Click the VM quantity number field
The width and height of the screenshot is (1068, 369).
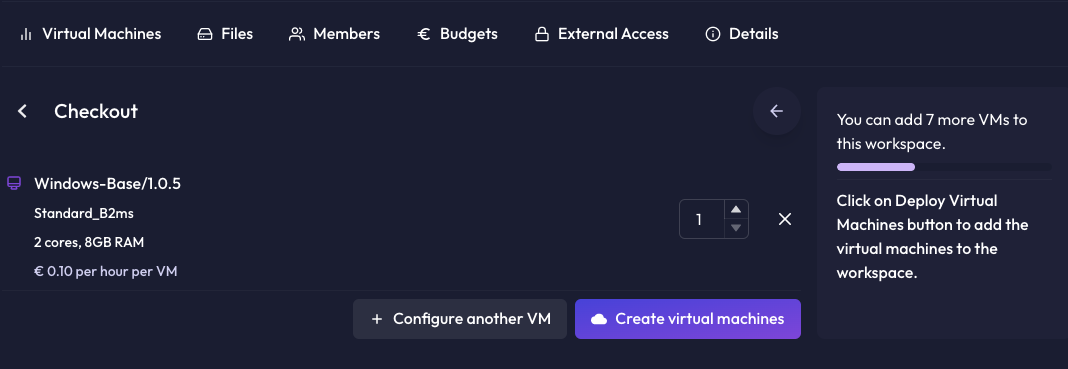pyautogui.click(x=701, y=219)
